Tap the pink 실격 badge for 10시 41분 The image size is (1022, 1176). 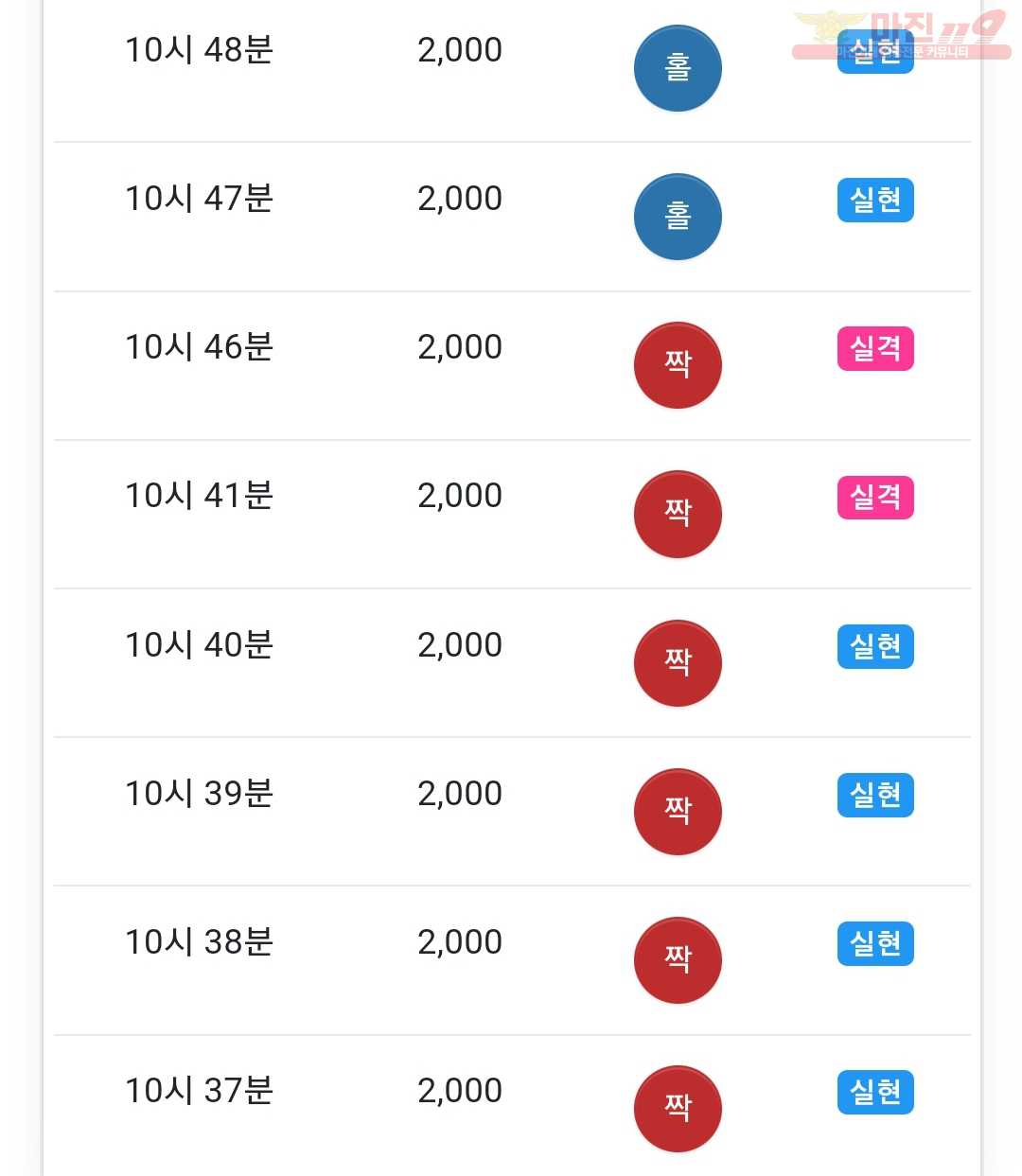(875, 498)
